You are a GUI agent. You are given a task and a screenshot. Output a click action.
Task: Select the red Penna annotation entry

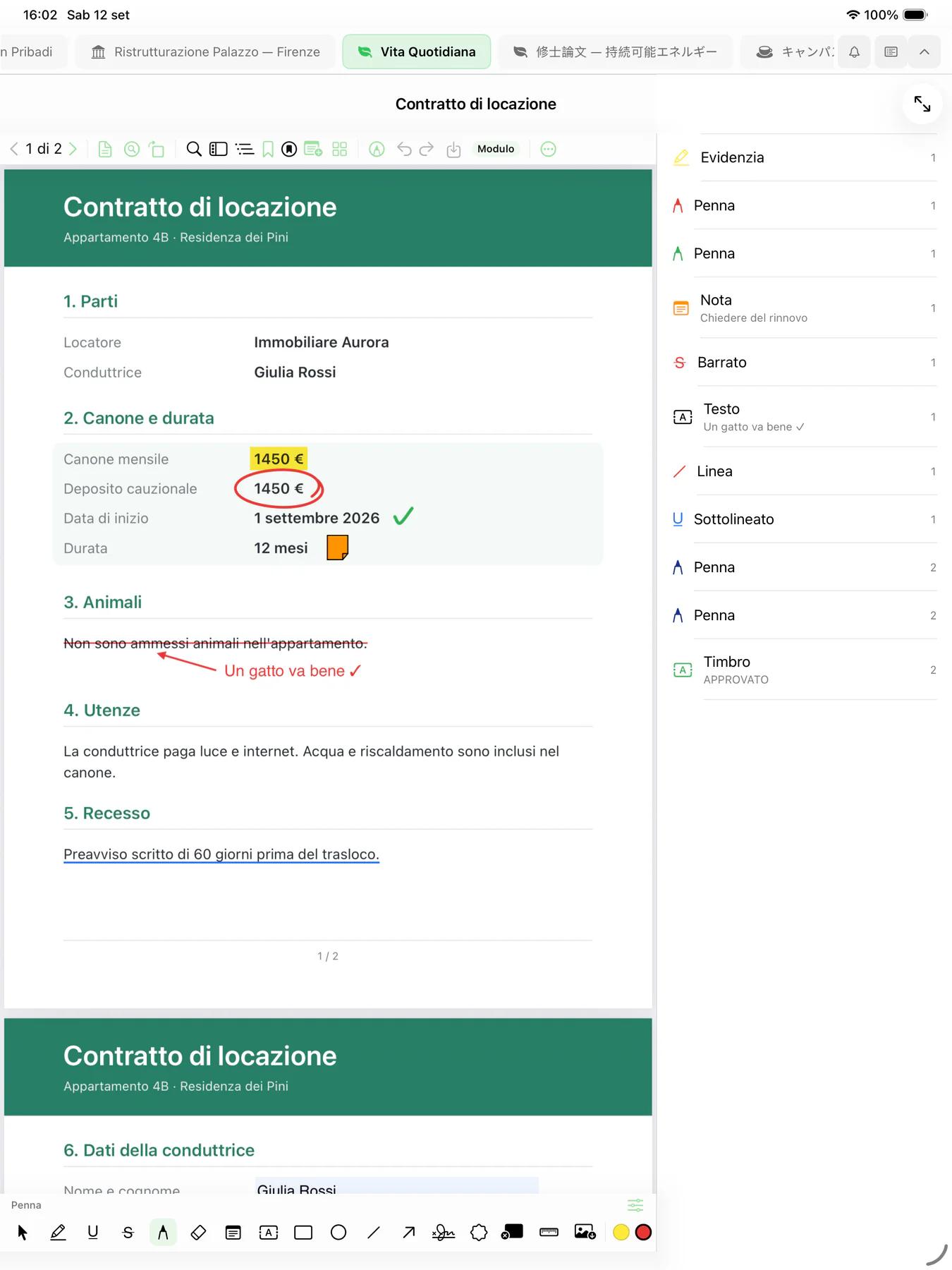[805, 205]
